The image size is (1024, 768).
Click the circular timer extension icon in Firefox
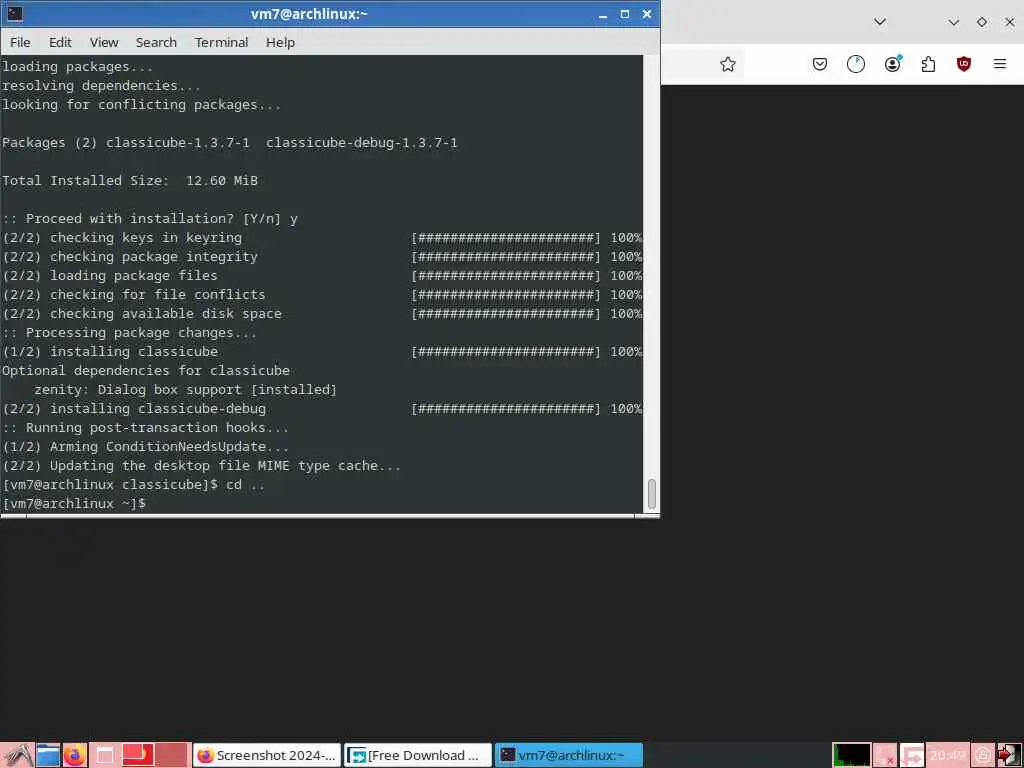[856, 64]
